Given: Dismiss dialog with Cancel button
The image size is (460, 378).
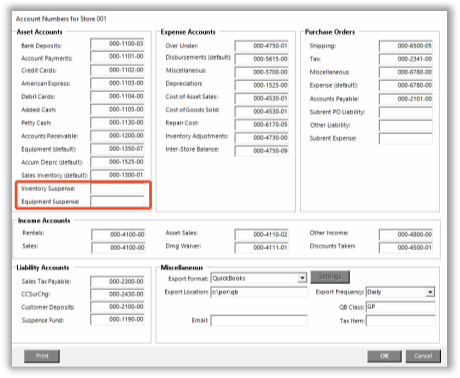Looking at the screenshot, I should (x=423, y=356).
